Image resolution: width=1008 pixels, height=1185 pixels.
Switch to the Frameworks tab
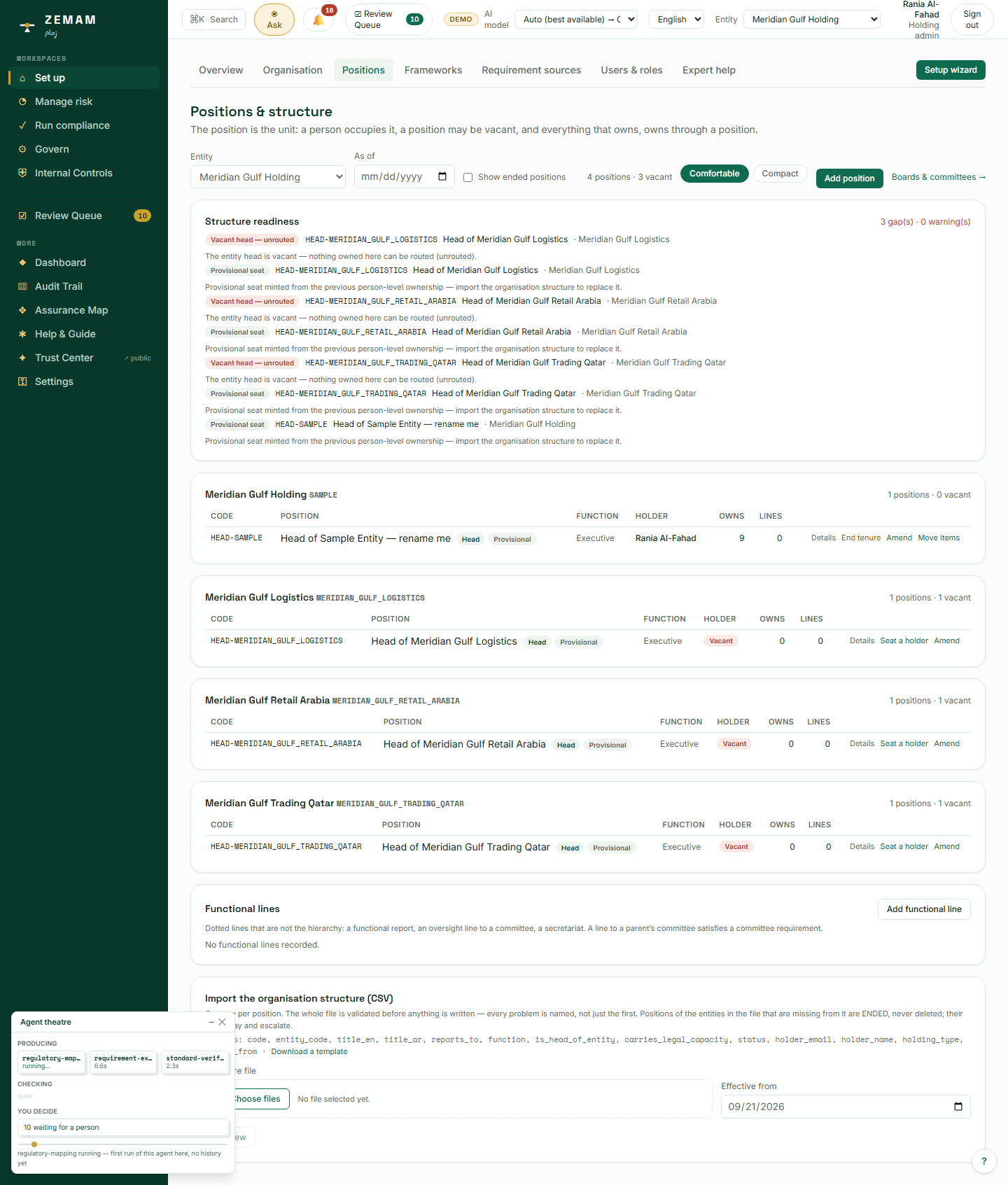pyautogui.click(x=433, y=70)
